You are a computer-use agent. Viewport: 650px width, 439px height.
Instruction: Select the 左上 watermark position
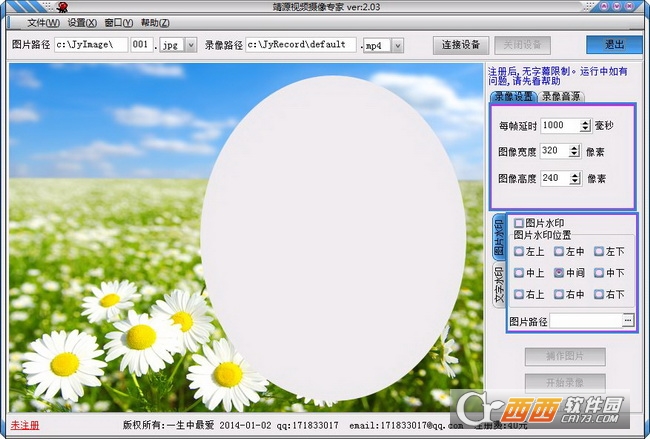[x=519, y=251]
